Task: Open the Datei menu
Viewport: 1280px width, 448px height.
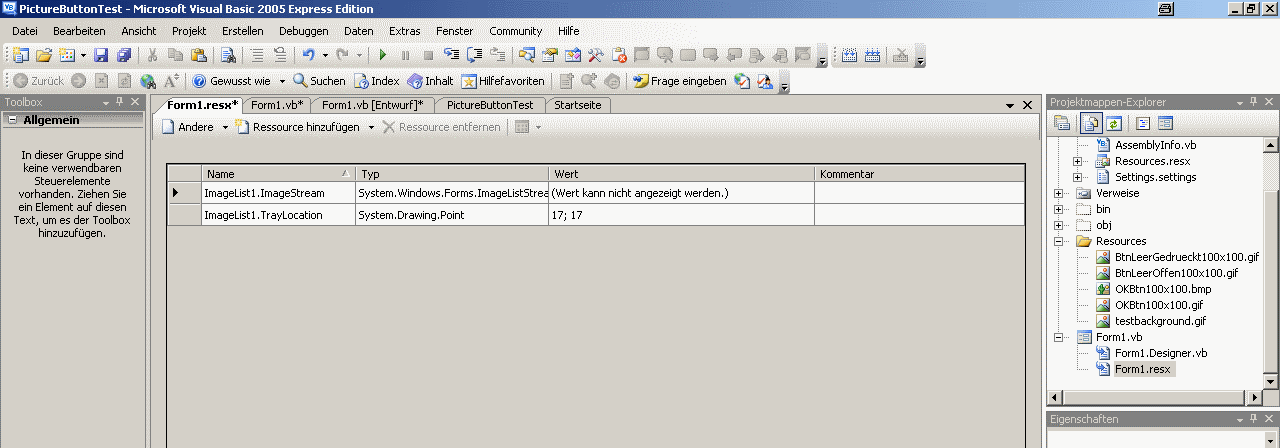Action: click(x=24, y=31)
